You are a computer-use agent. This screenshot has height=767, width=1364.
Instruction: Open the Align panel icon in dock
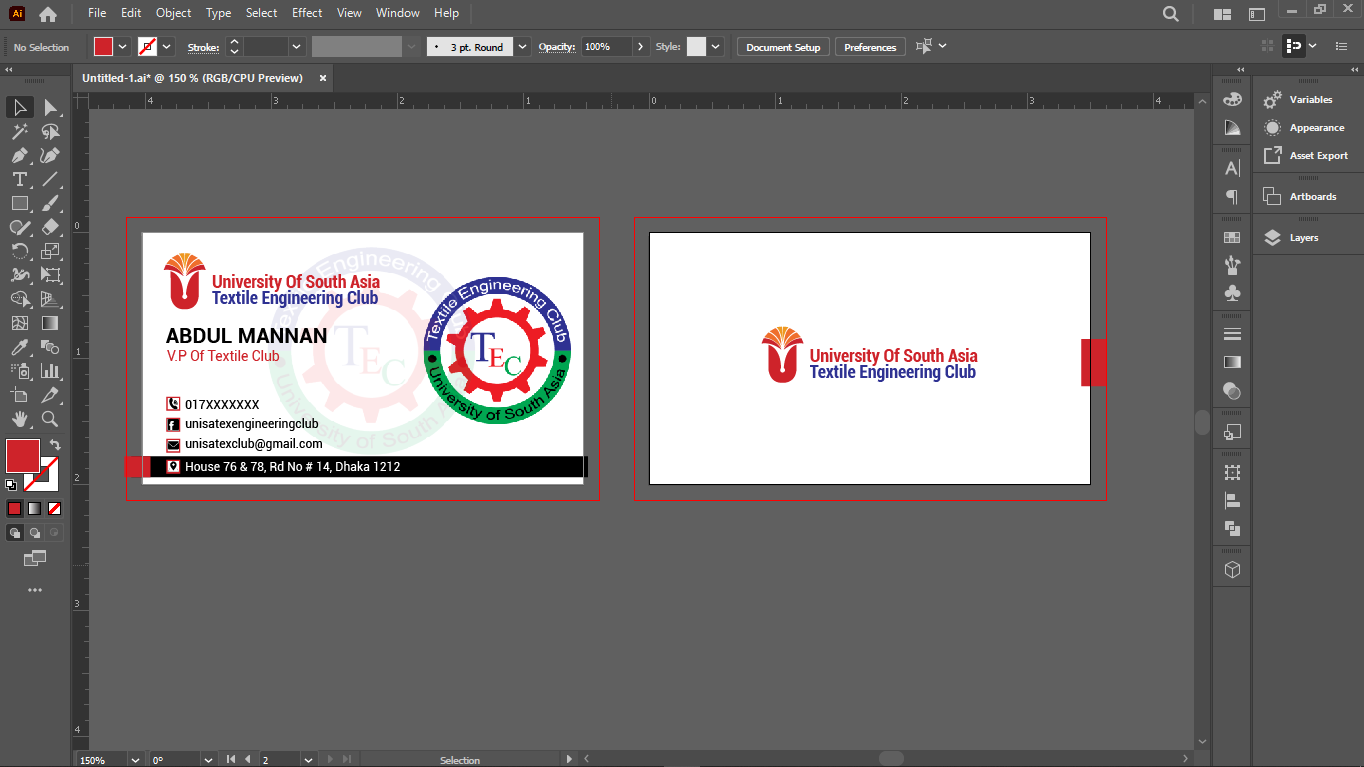point(1232,500)
